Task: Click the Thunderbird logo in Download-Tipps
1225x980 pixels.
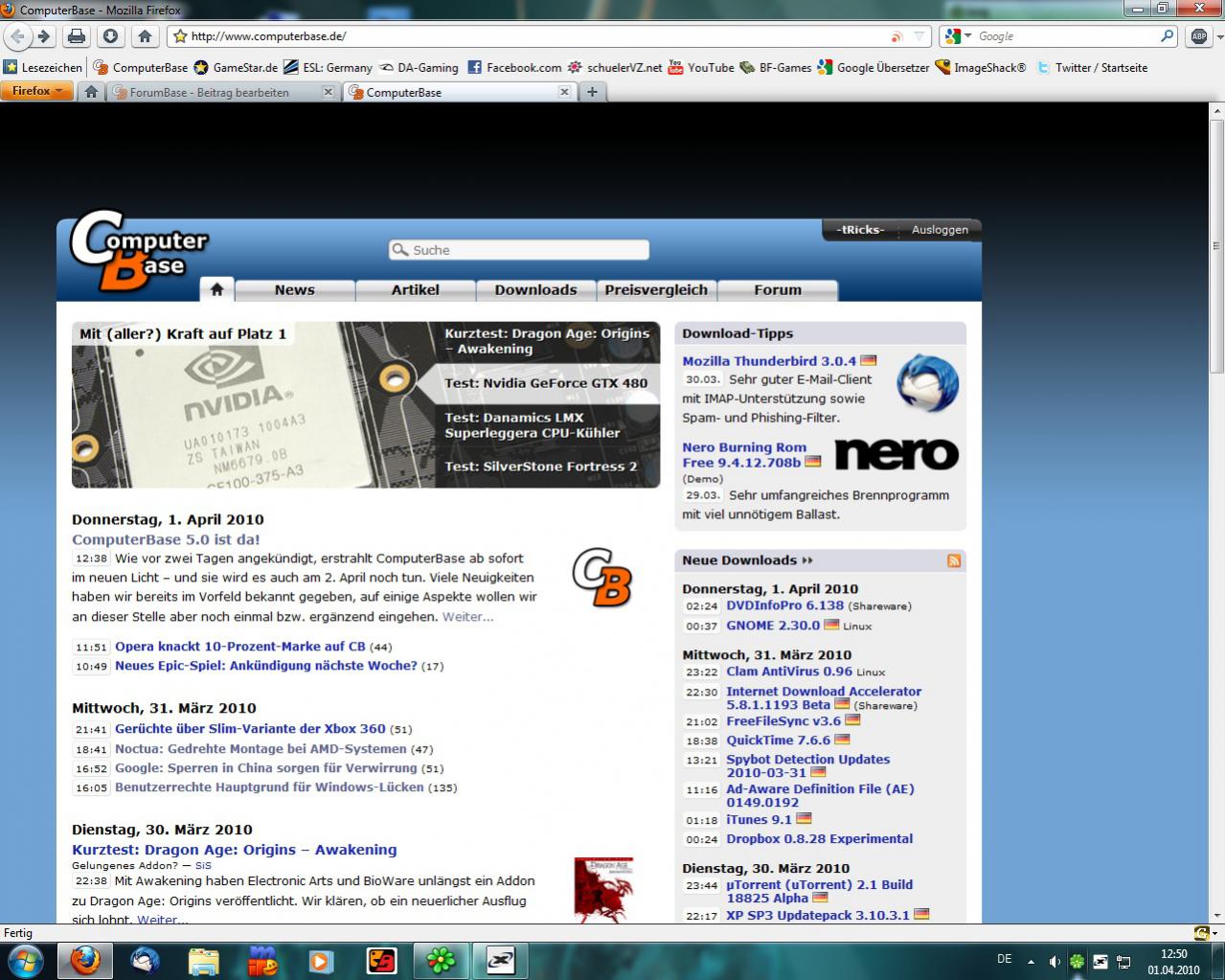Action: coord(927,383)
